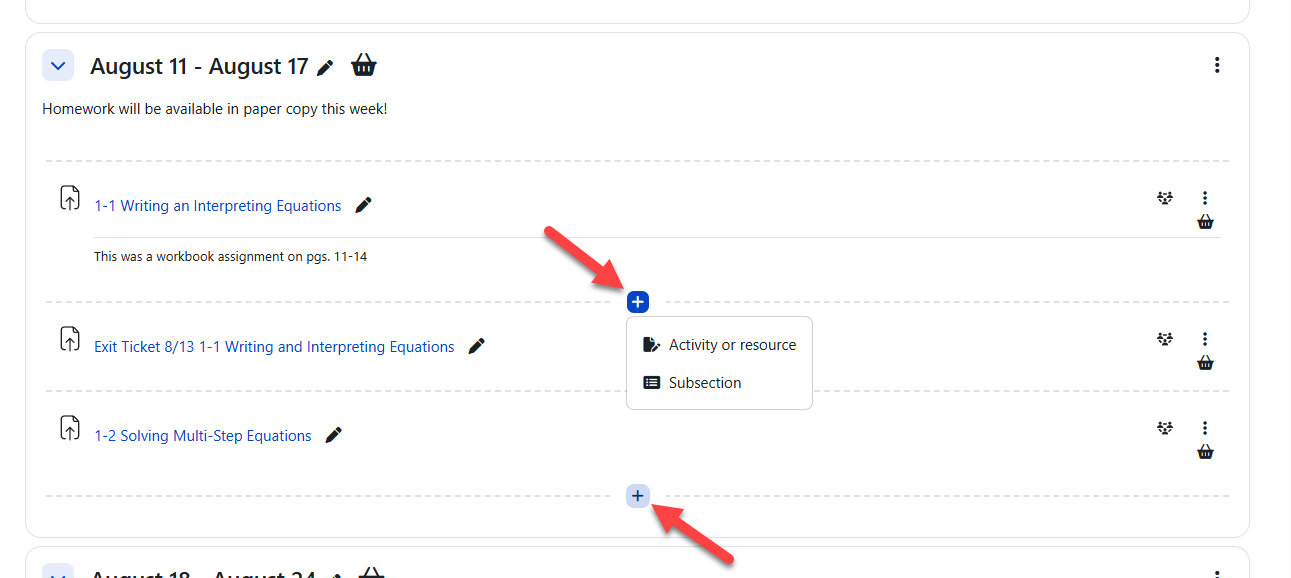
Task: Click group mode icon for 1-2 Solving Multi-Step
Action: click(1165, 428)
